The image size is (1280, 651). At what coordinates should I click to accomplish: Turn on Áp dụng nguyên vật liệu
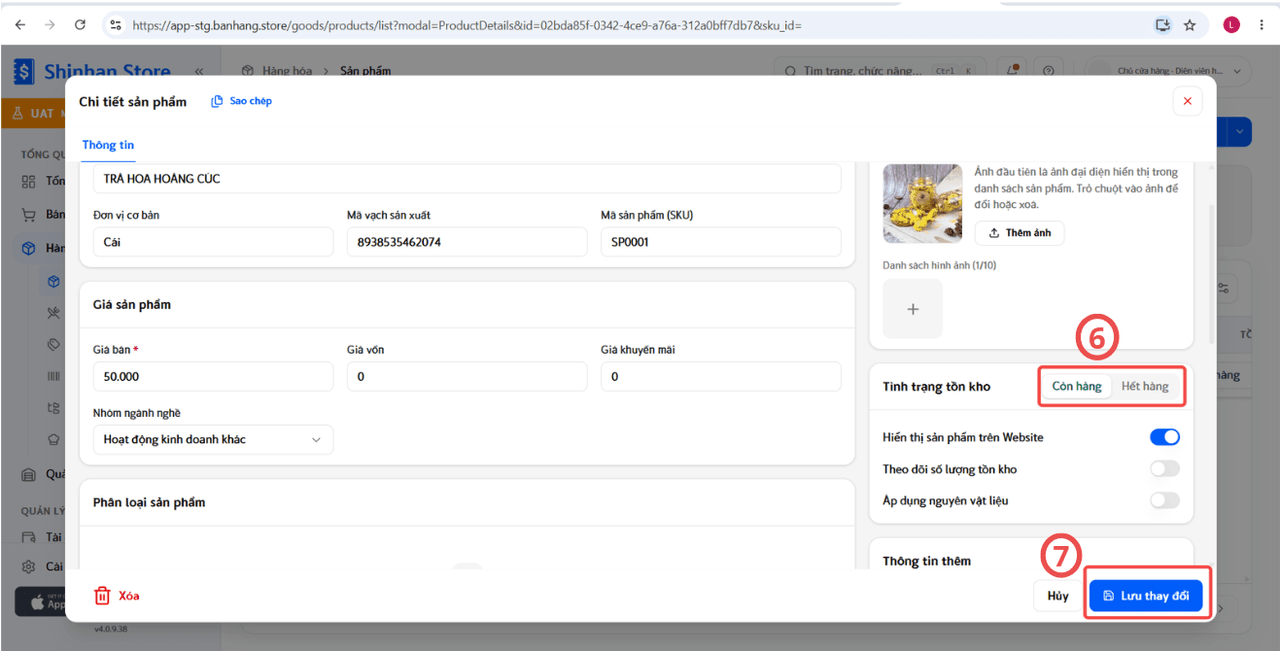pyautogui.click(x=1164, y=500)
